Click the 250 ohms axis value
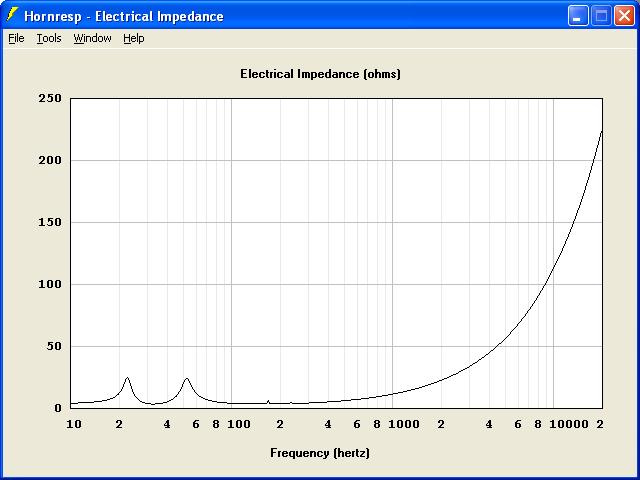Screen dimensions: 640x480 pos(50,98)
